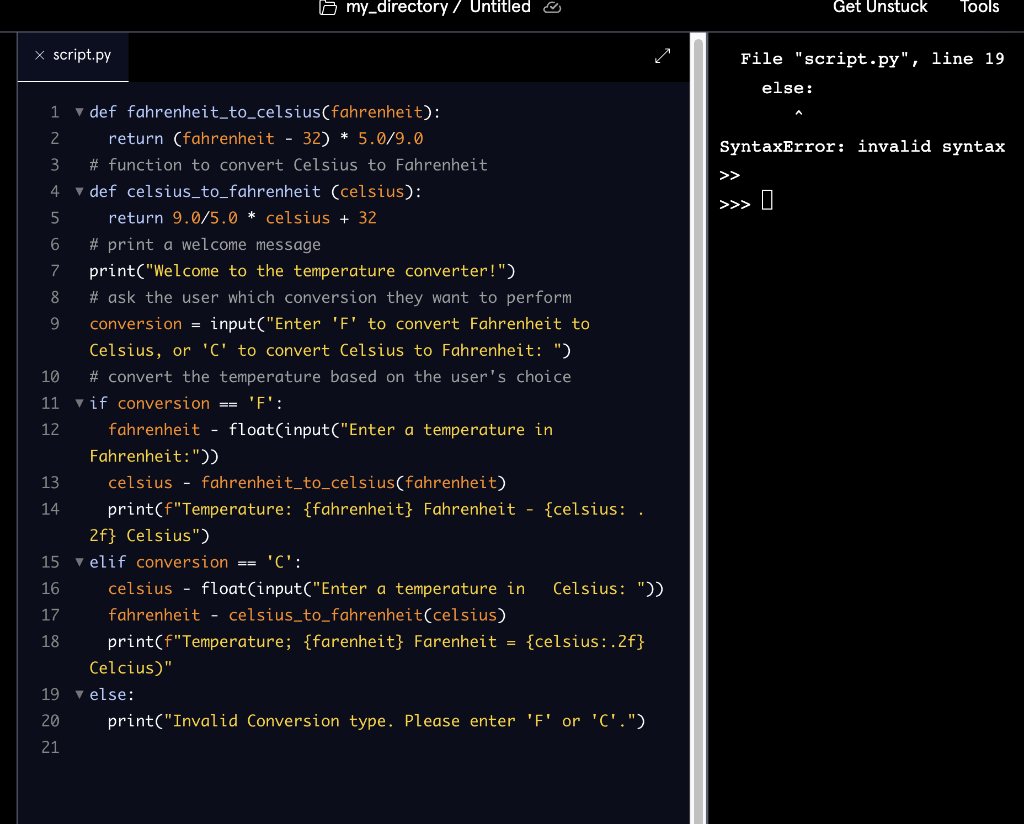Image resolution: width=1024 pixels, height=824 pixels.
Task: Collapse the else block on line 19
Action: click(x=79, y=694)
